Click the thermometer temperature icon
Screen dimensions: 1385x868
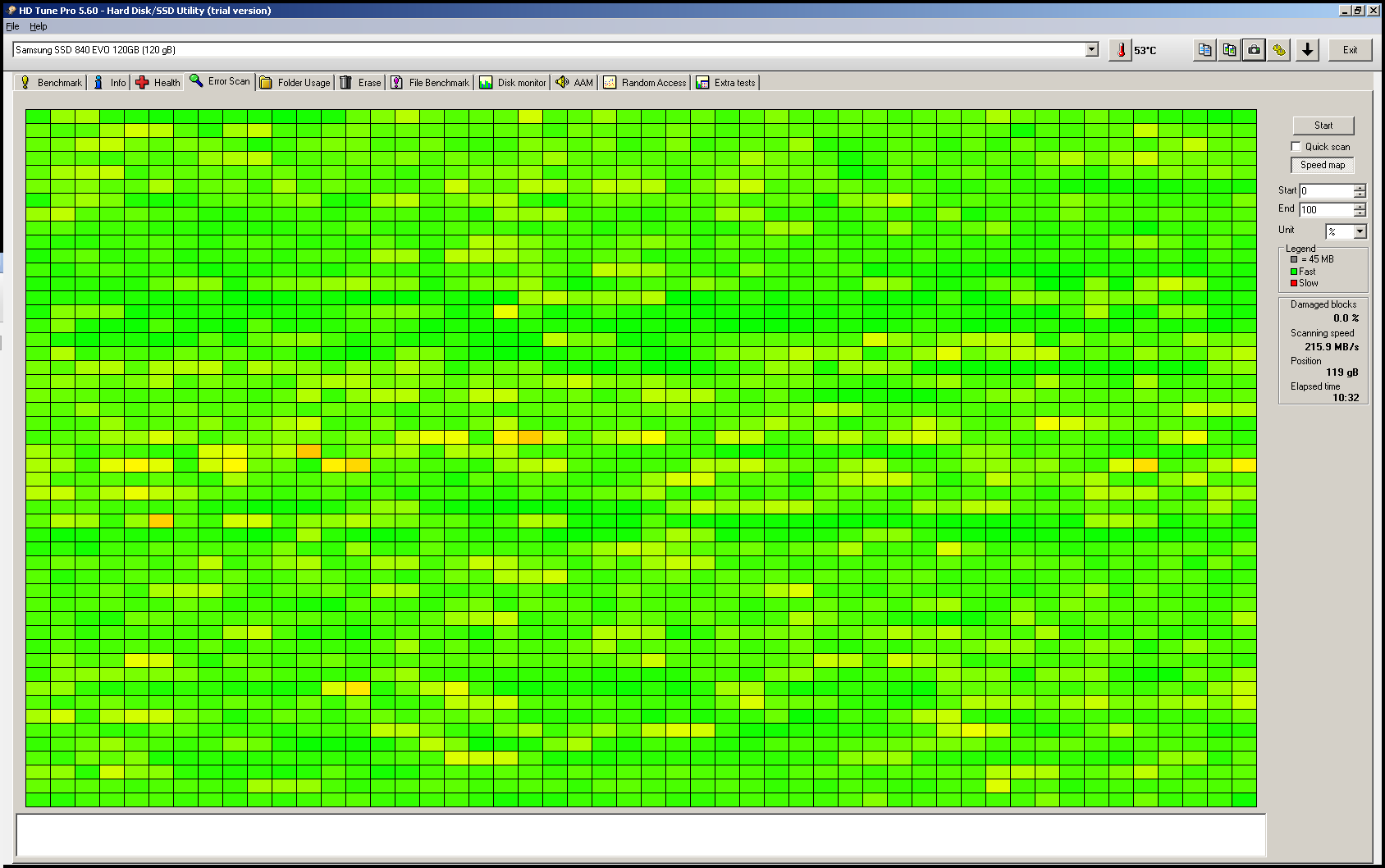tap(1121, 50)
